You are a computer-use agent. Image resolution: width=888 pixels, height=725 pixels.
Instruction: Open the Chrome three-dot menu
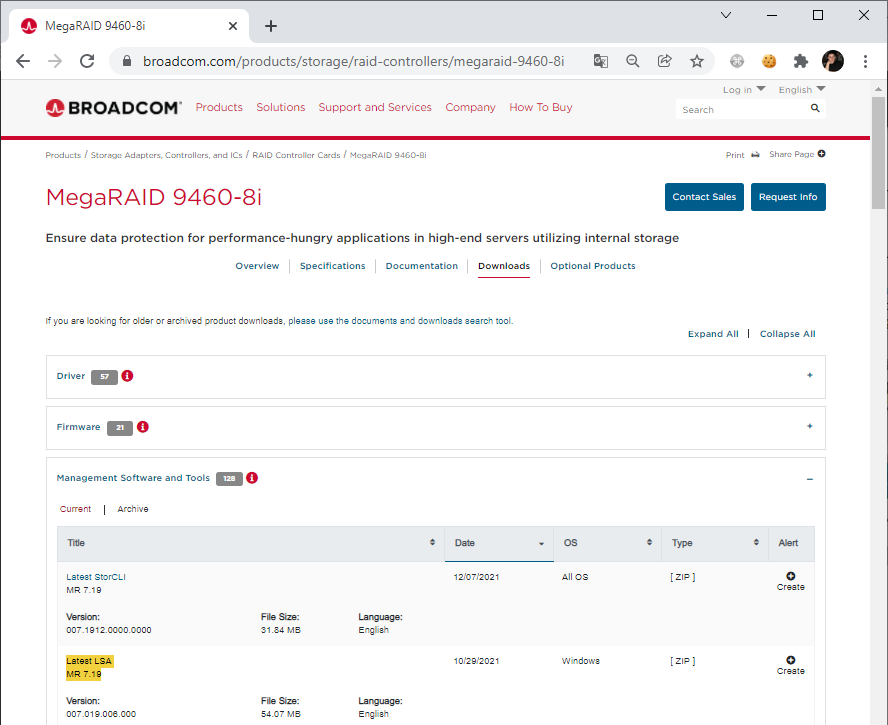click(x=865, y=61)
